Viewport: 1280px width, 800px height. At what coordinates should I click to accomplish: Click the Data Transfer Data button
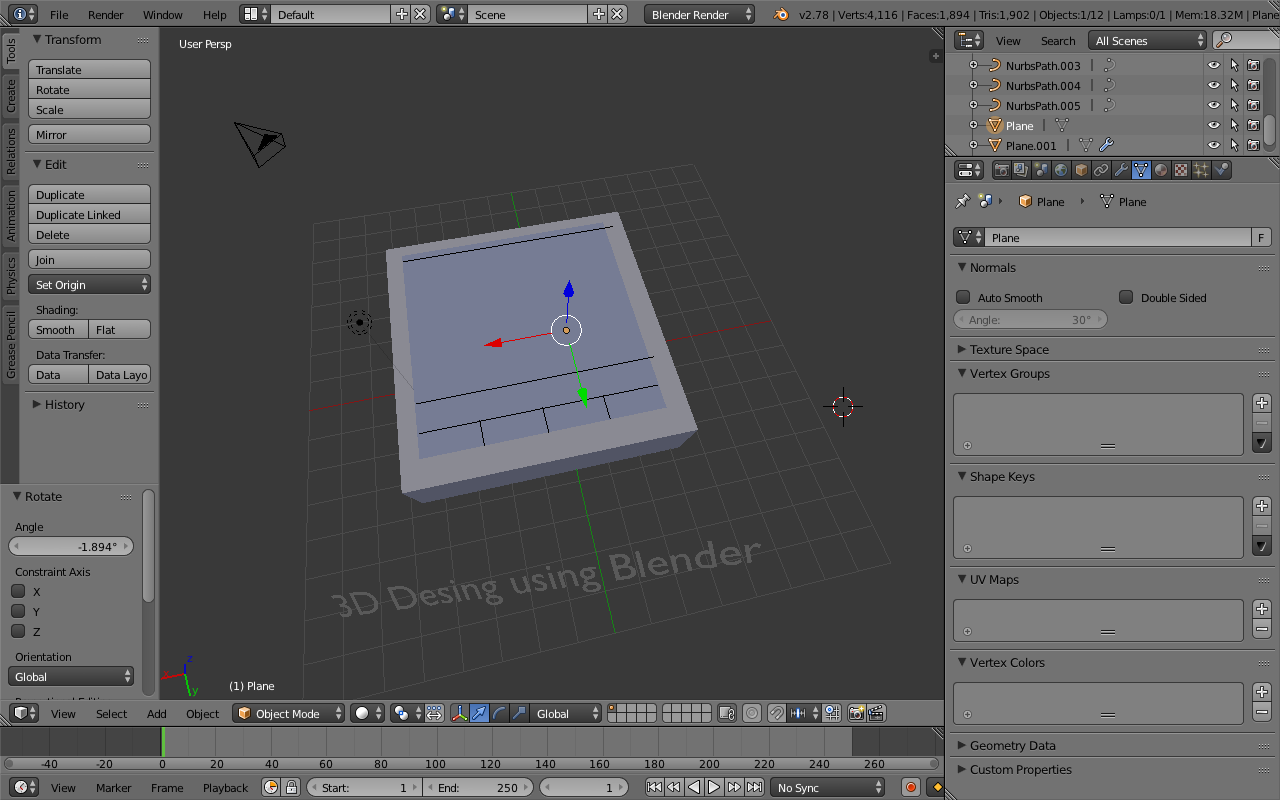[x=58, y=375]
